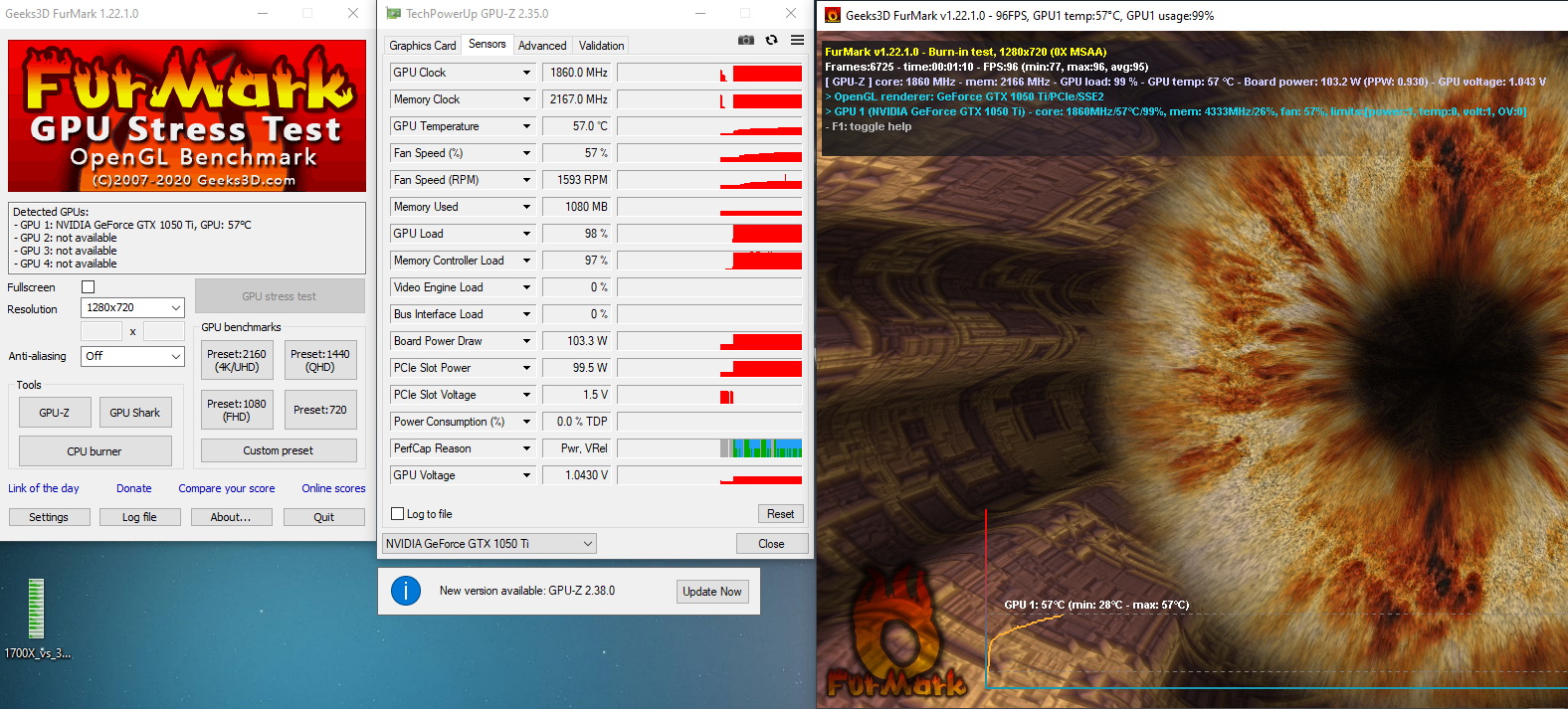Click the GPU-Z Close button

click(771, 544)
